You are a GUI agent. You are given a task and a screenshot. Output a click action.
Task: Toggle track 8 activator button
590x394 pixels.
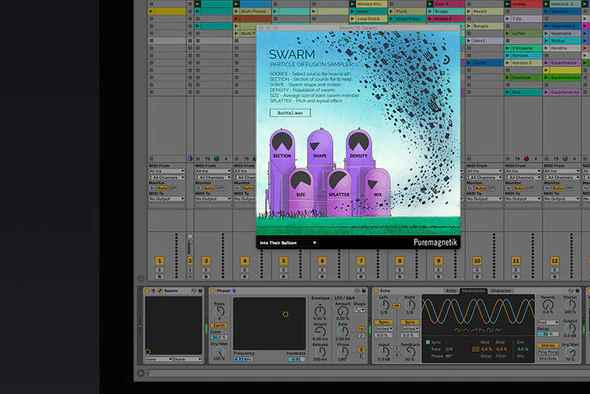(x=400, y=260)
